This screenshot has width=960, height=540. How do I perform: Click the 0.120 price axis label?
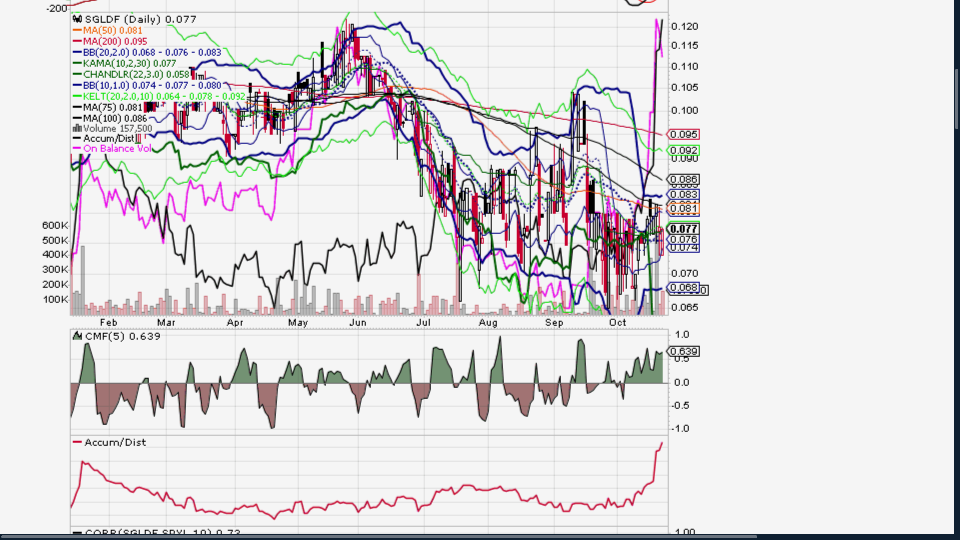684,27
